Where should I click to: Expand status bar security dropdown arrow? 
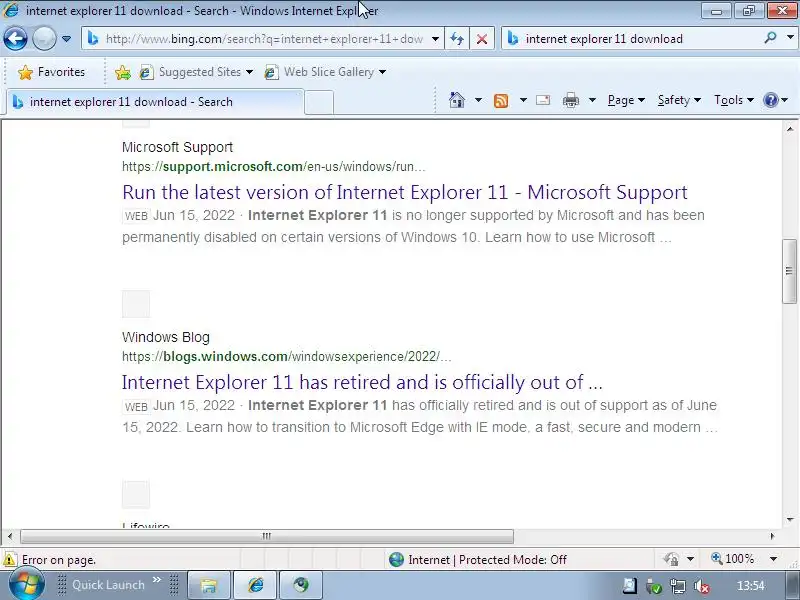690,559
